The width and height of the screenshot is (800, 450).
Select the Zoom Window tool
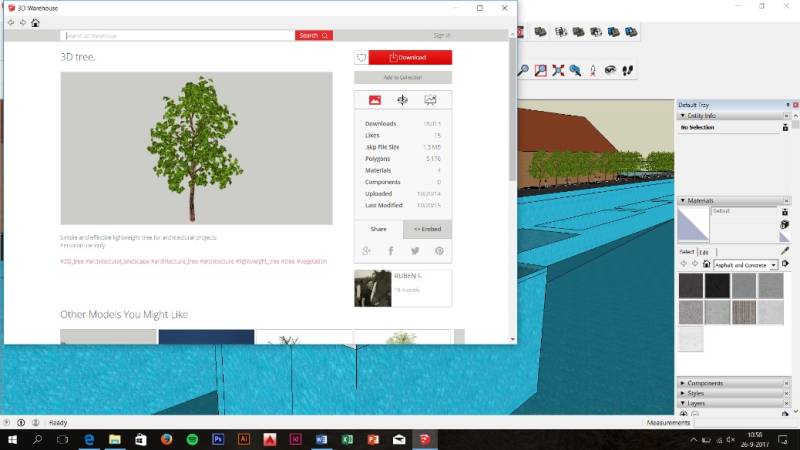[x=541, y=70]
